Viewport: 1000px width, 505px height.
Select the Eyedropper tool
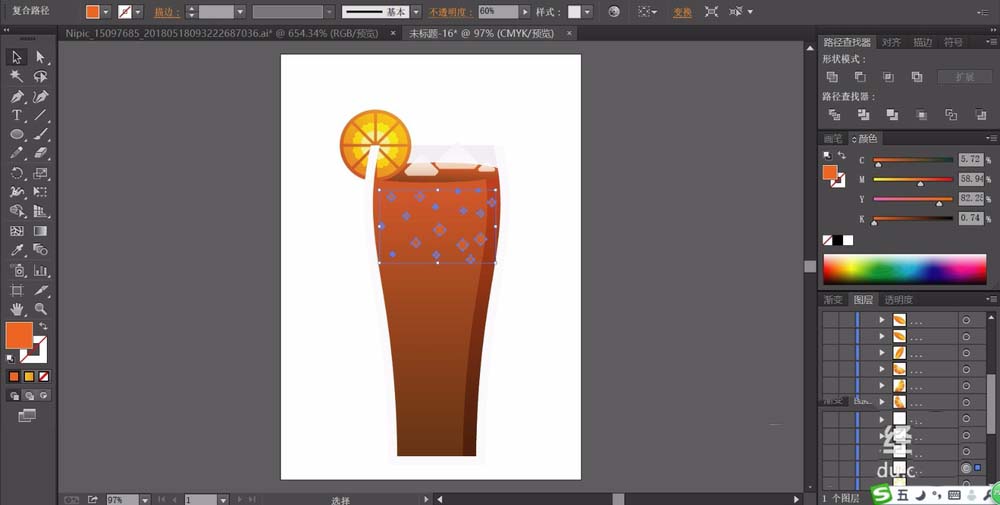tap(17, 250)
